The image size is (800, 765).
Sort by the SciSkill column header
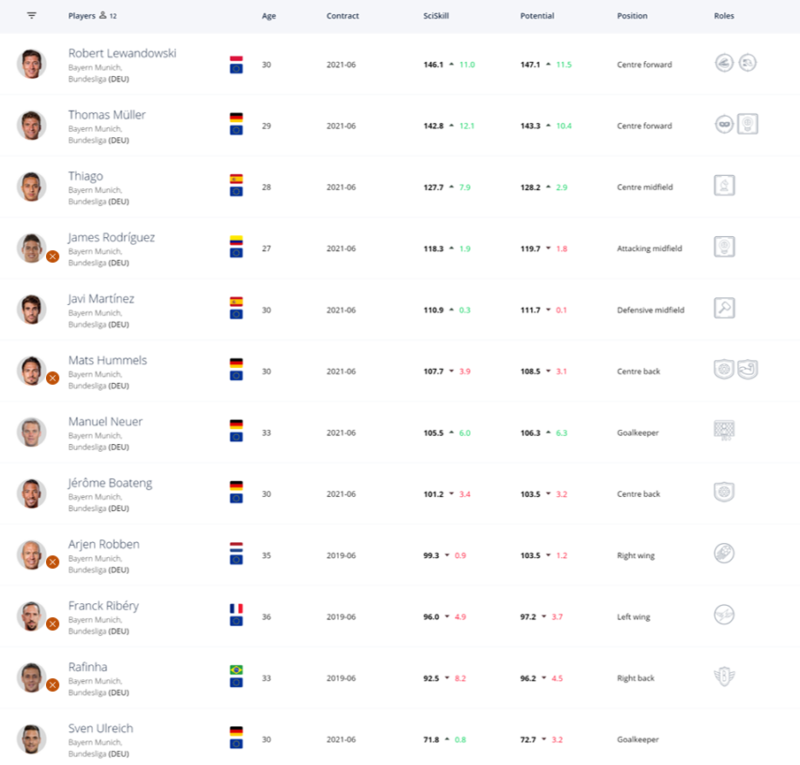click(x=436, y=16)
